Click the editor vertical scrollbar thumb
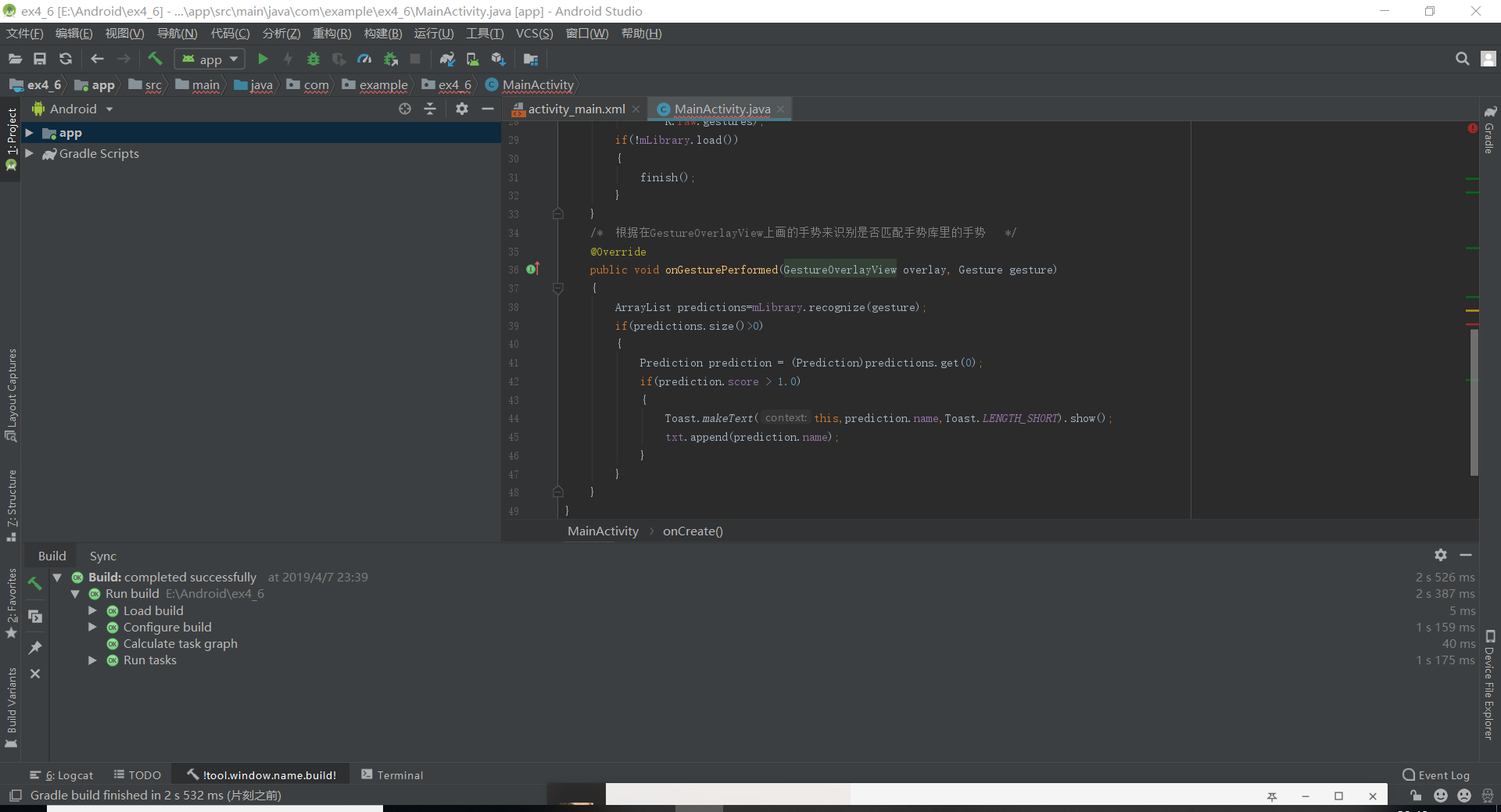The image size is (1501, 812). click(1474, 402)
